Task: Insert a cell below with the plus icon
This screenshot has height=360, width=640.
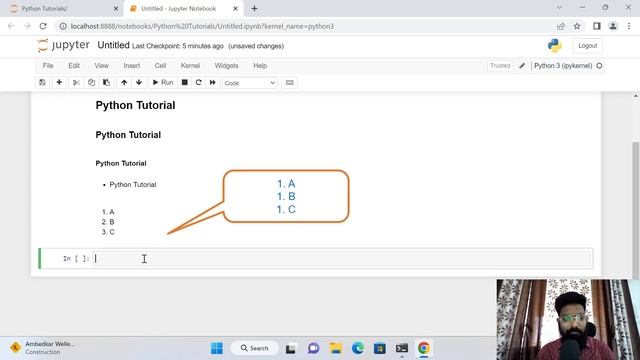Action: point(59,82)
